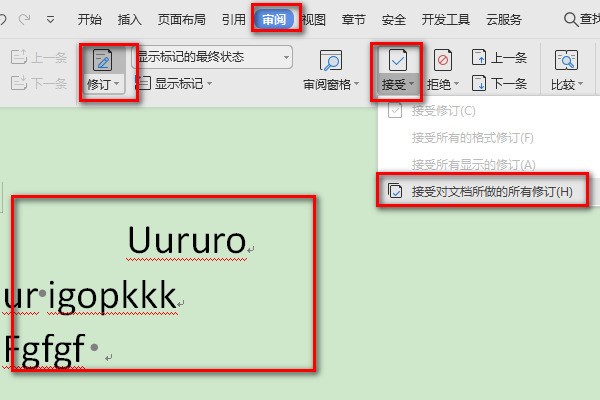Select 接受对文档所做的所有修订(H) menu item
This screenshot has width=600, height=400.
491,191
